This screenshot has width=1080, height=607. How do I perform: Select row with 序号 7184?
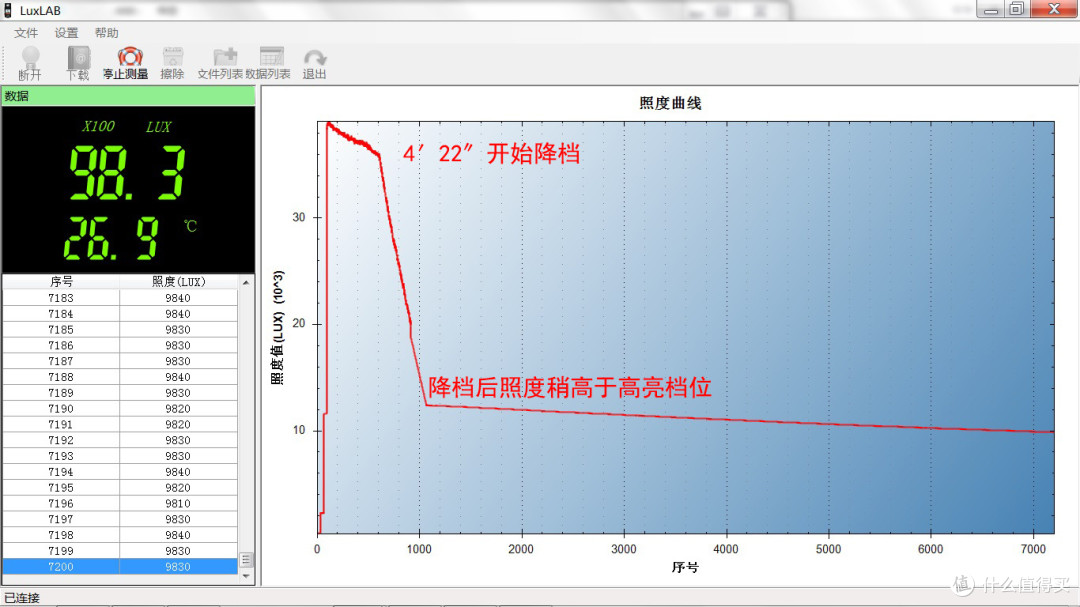pos(120,313)
